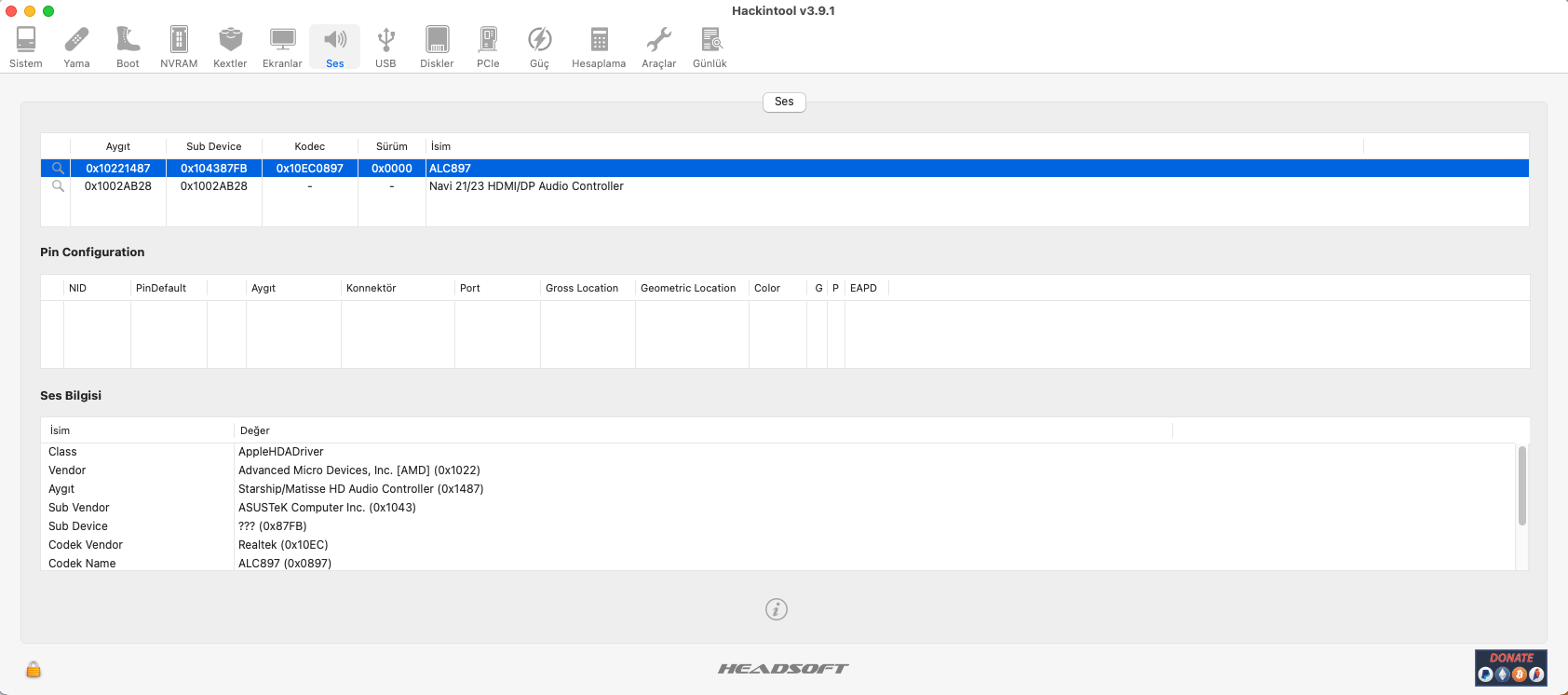Click the info icon below audio info
This screenshot has height=695, width=1568.
coord(777,609)
